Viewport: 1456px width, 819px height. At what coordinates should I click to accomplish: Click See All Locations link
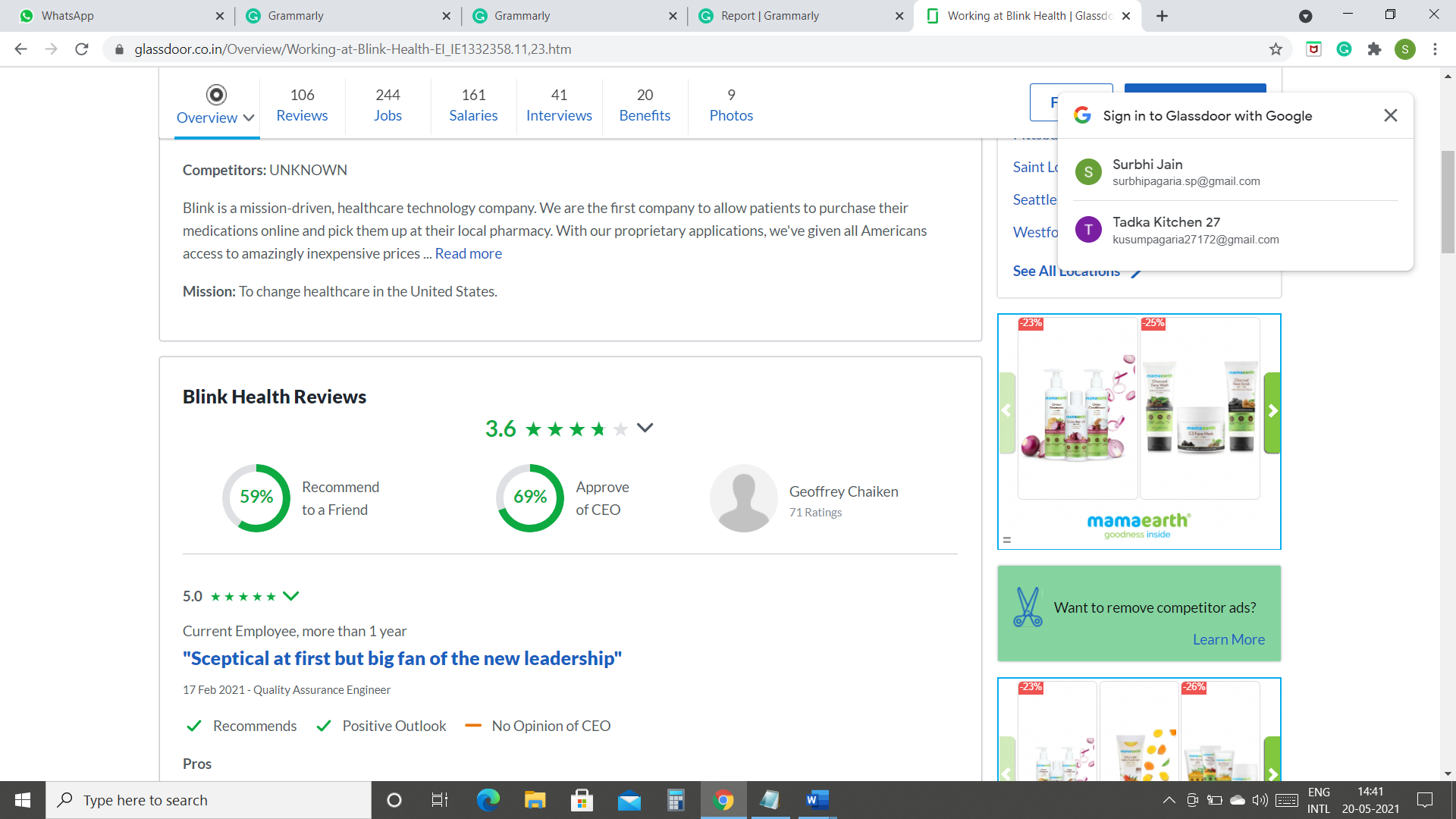[1077, 271]
